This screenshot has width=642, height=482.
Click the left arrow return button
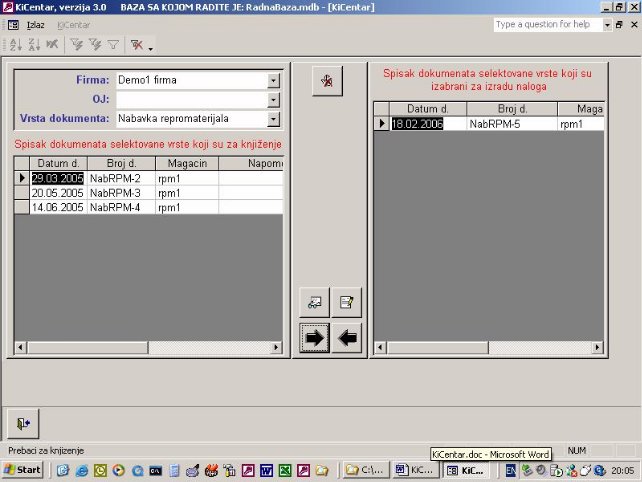(347, 338)
